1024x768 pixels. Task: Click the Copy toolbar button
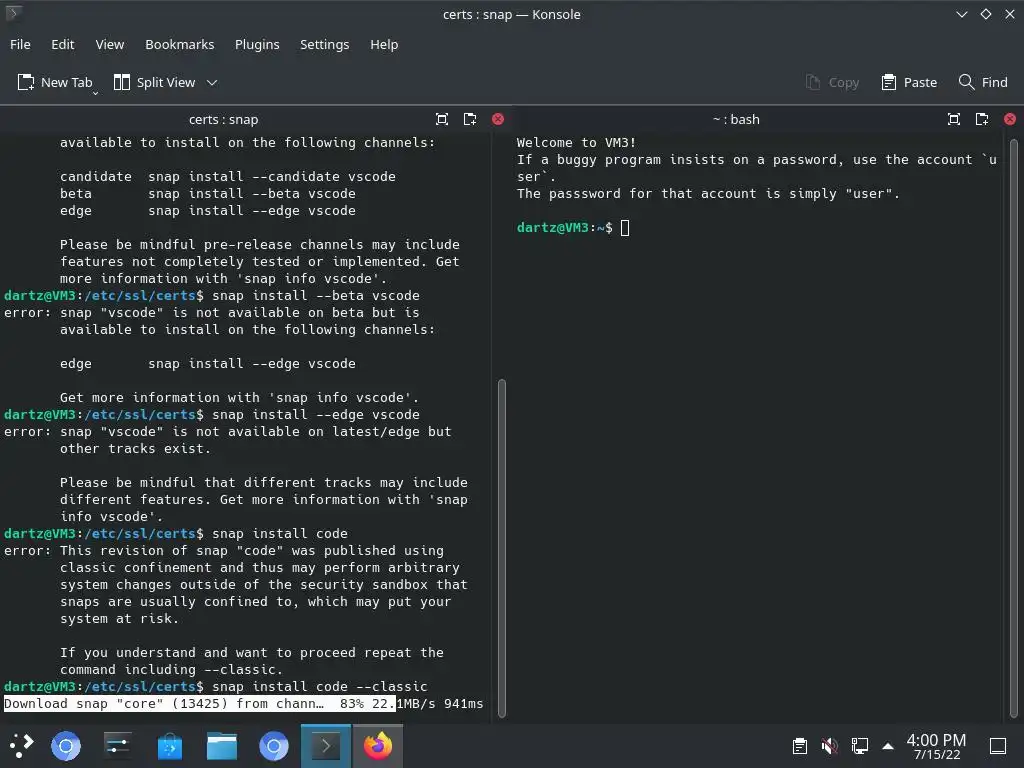pos(832,82)
